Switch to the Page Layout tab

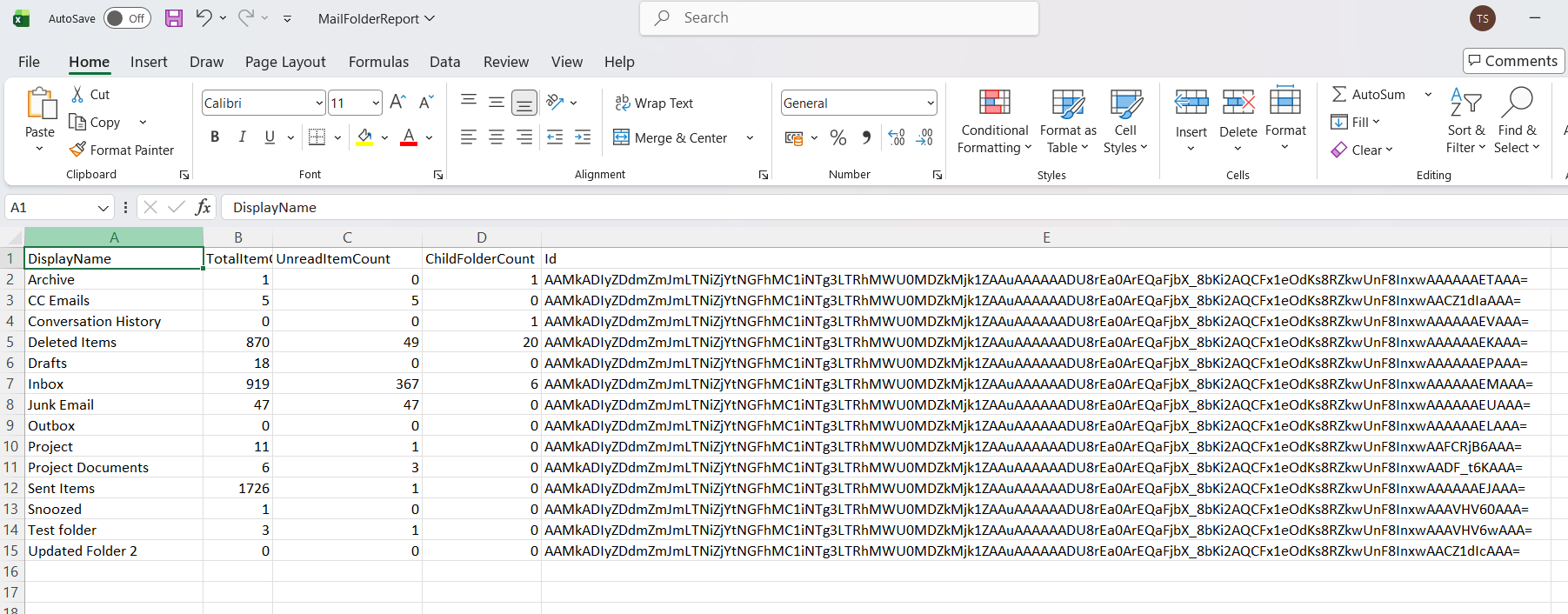pos(285,62)
